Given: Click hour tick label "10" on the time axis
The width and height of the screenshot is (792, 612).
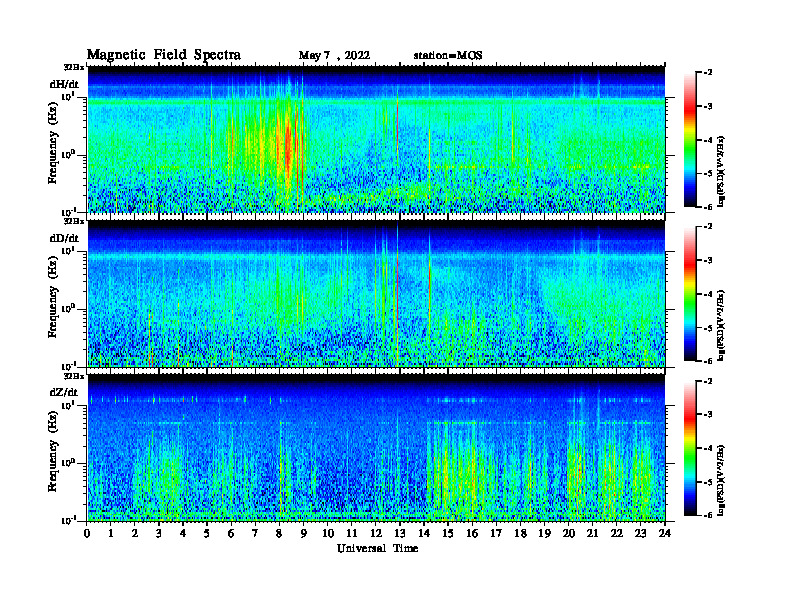Looking at the screenshot, I should (328, 534).
